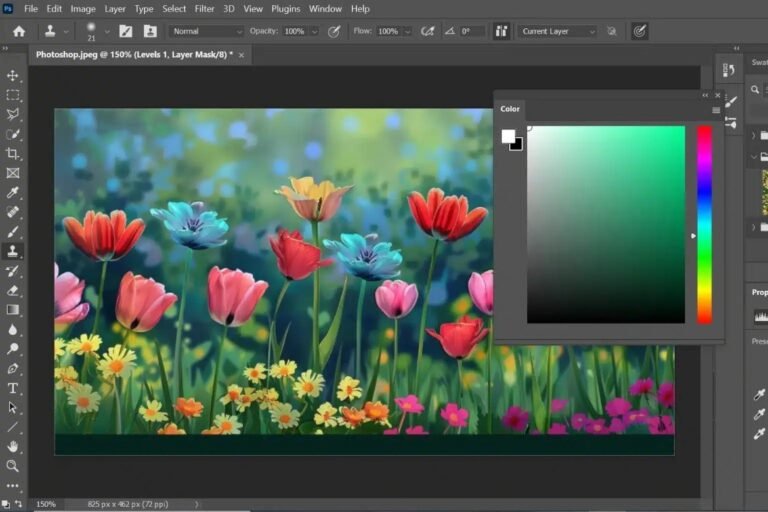
Task: Toggle pressure for opacity button
Action: [334, 31]
